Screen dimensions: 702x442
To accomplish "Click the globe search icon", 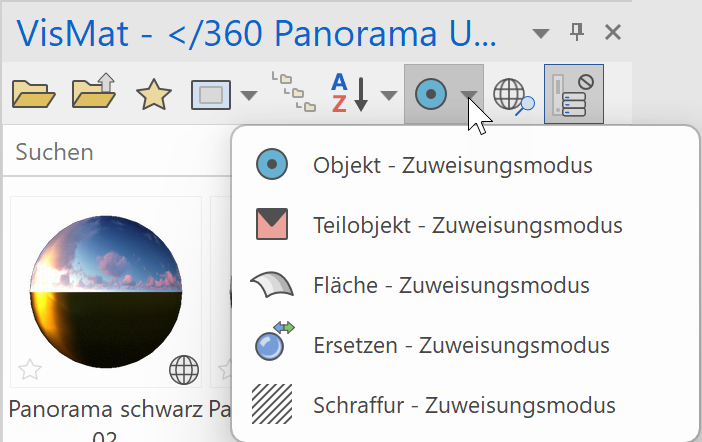I will [514, 96].
